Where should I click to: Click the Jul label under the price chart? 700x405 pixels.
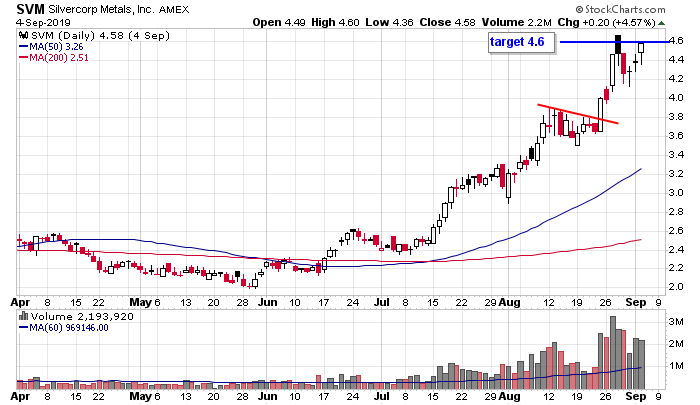point(382,302)
